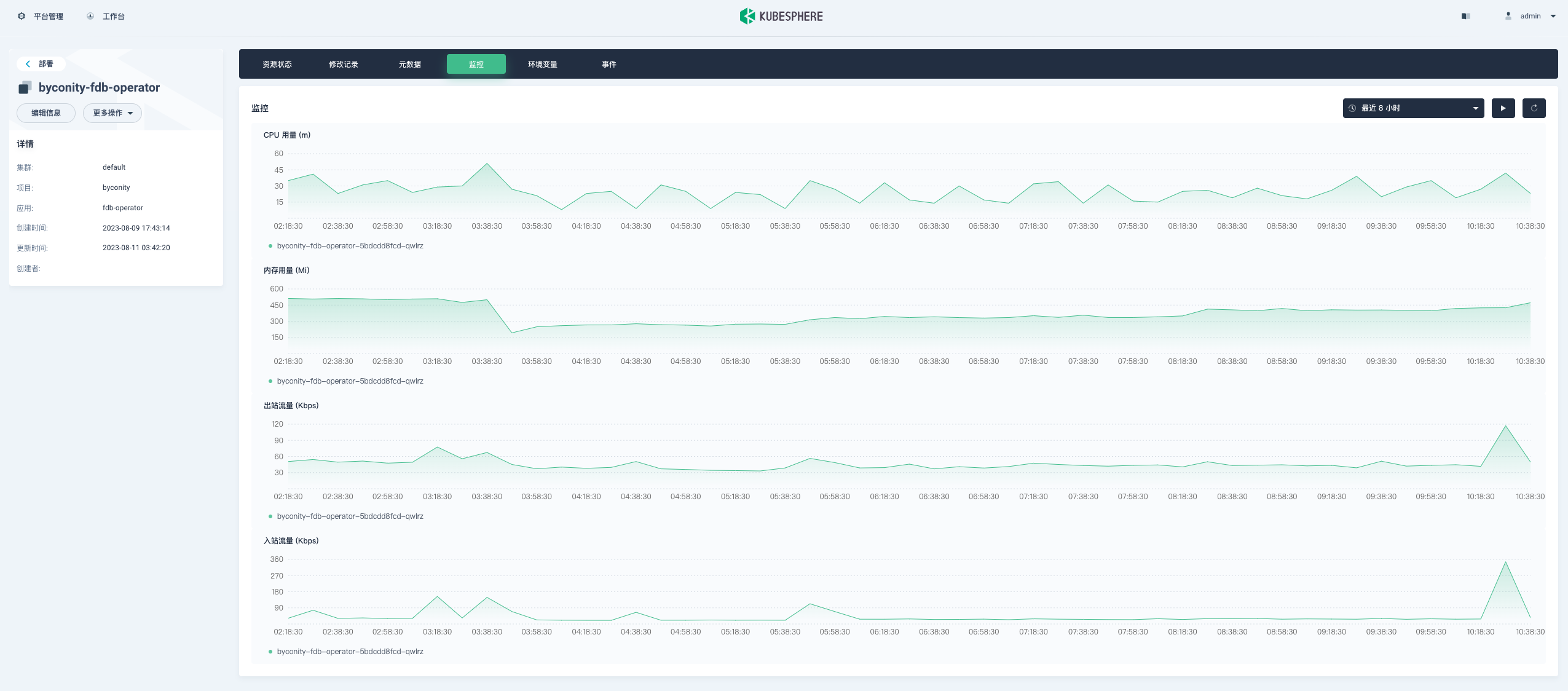Click the outbound traffic peak on chart
Screen dimensions: 1568x691
pos(1505,426)
